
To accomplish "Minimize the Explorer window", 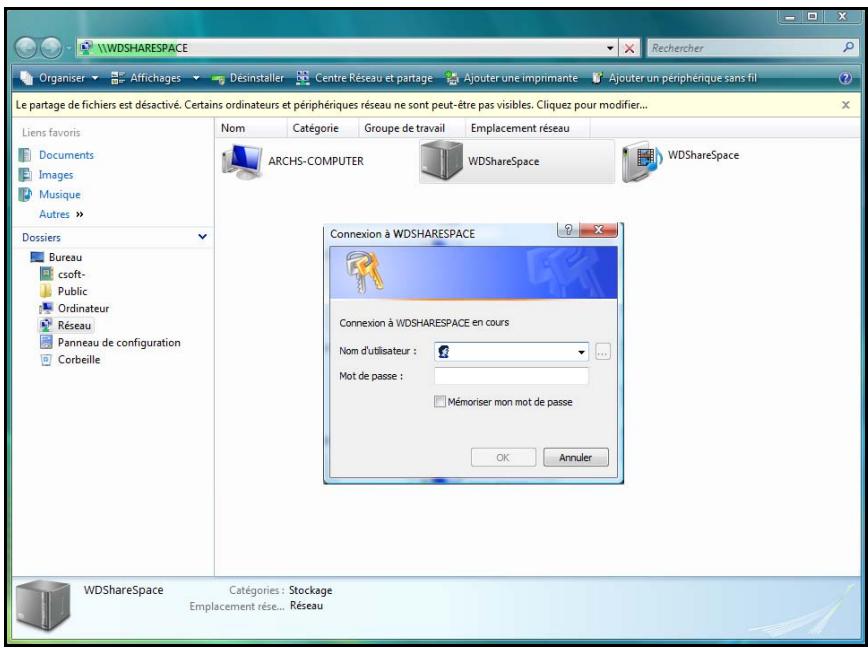I will tap(790, 17).
